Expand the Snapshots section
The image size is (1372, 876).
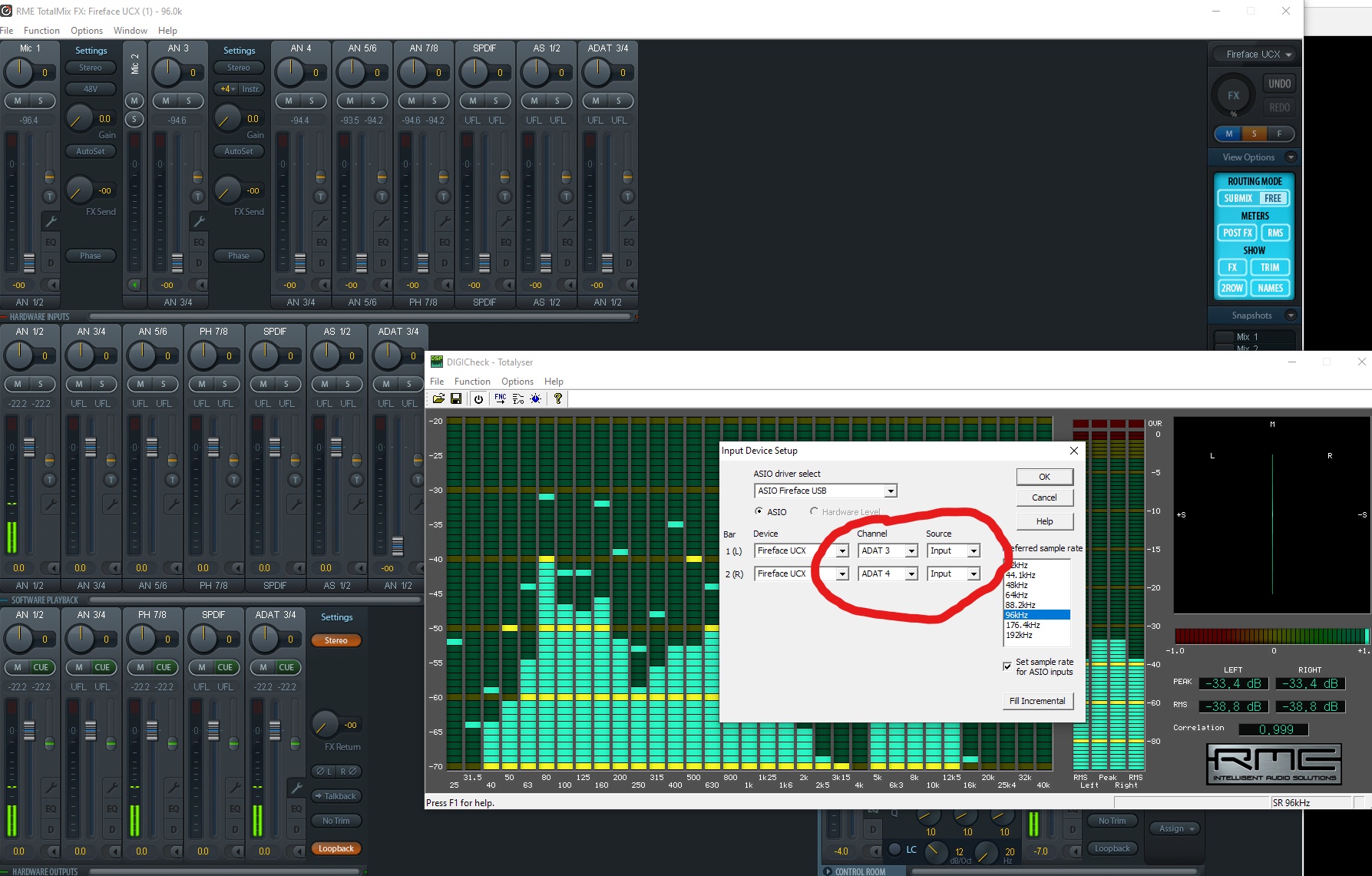[x=1291, y=316]
